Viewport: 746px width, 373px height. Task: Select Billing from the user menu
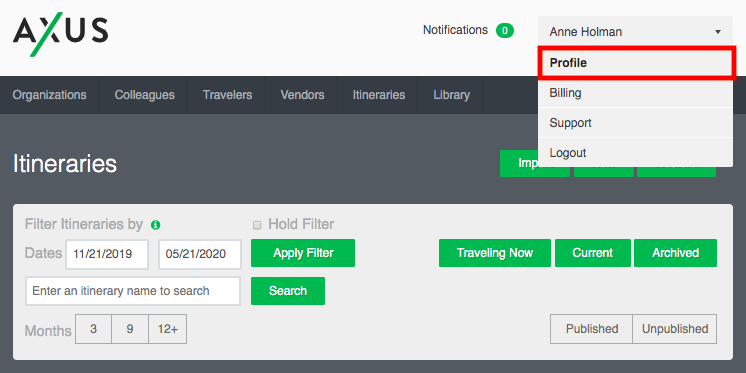pos(635,93)
